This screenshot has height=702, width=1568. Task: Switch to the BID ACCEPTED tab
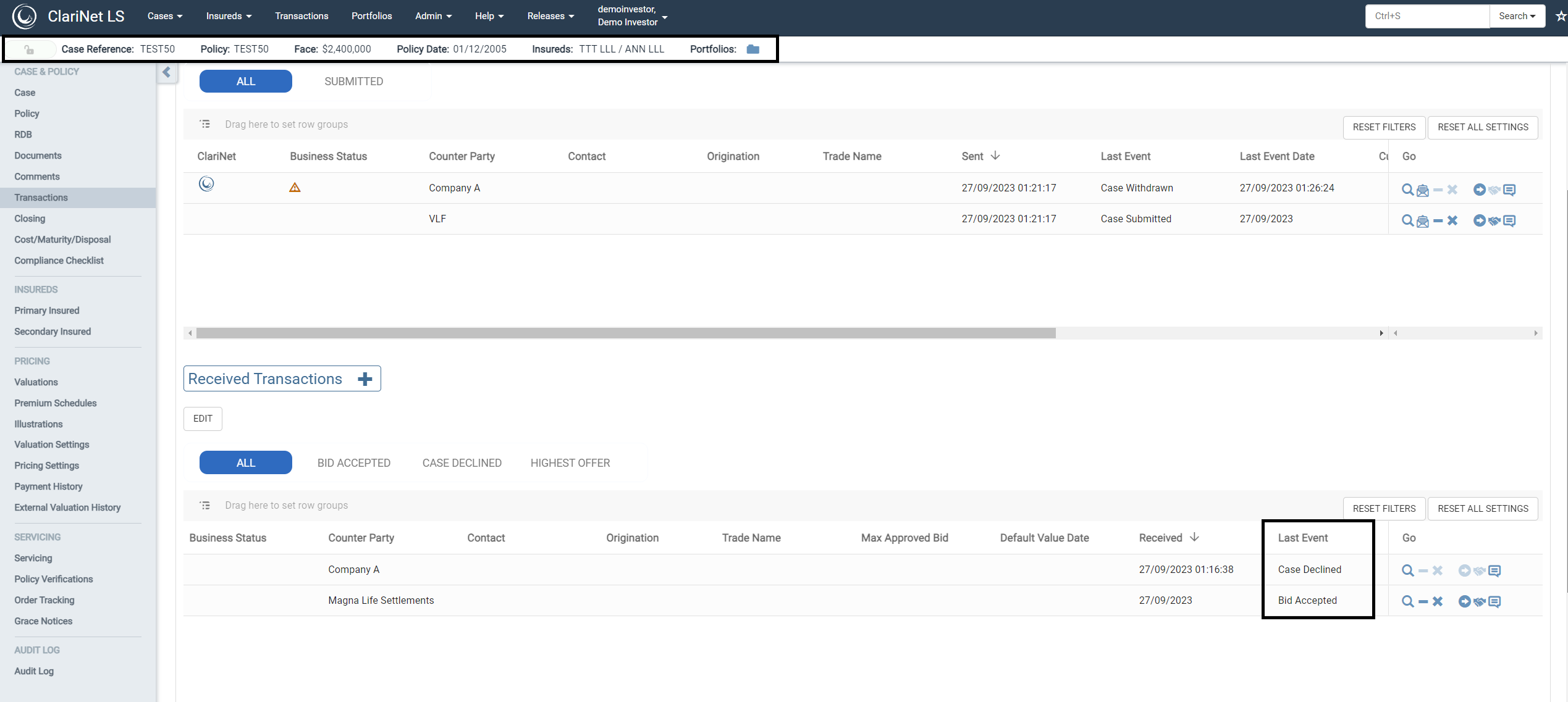[353, 463]
